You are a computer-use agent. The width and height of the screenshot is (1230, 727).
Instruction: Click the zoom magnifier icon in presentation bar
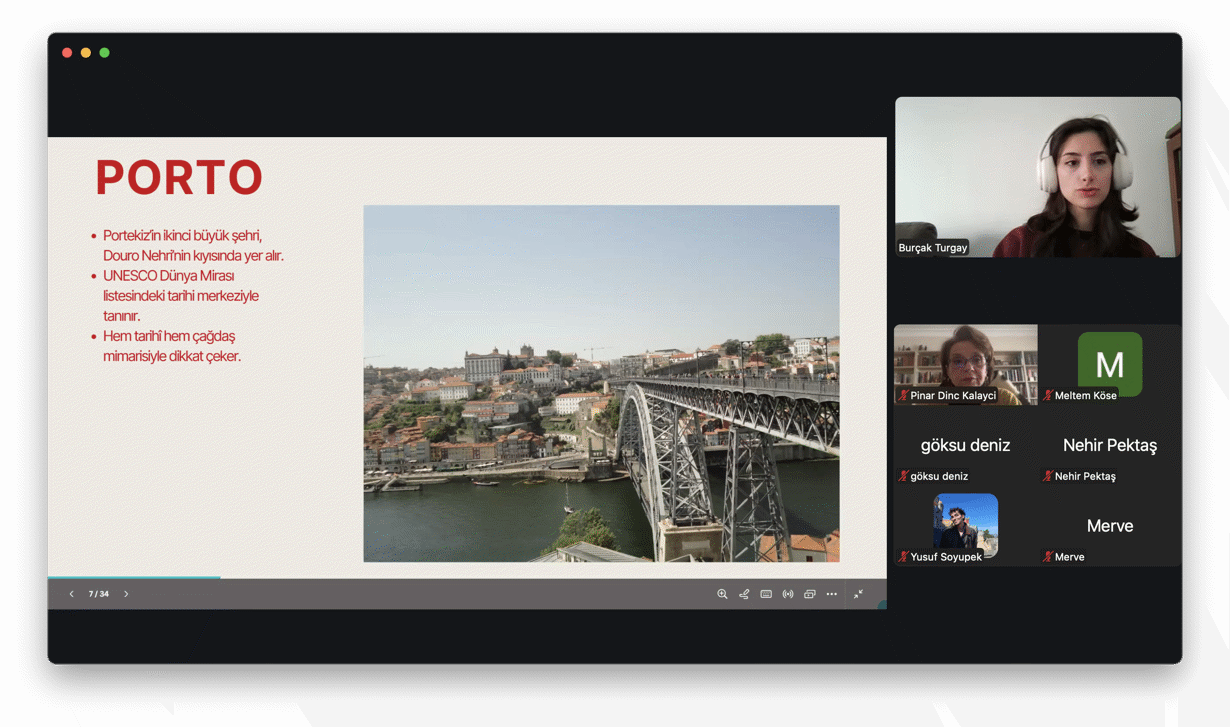pyautogui.click(x=722, y=594)
